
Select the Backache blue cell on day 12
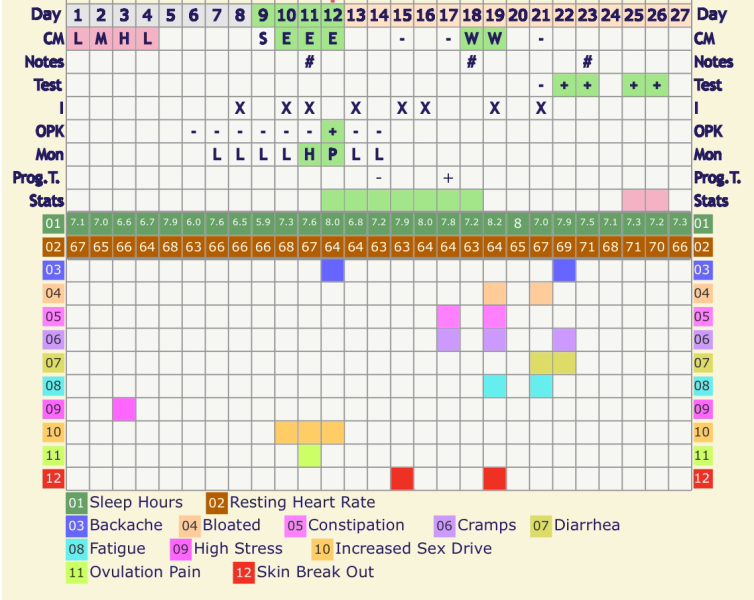[x=333, y=271]
